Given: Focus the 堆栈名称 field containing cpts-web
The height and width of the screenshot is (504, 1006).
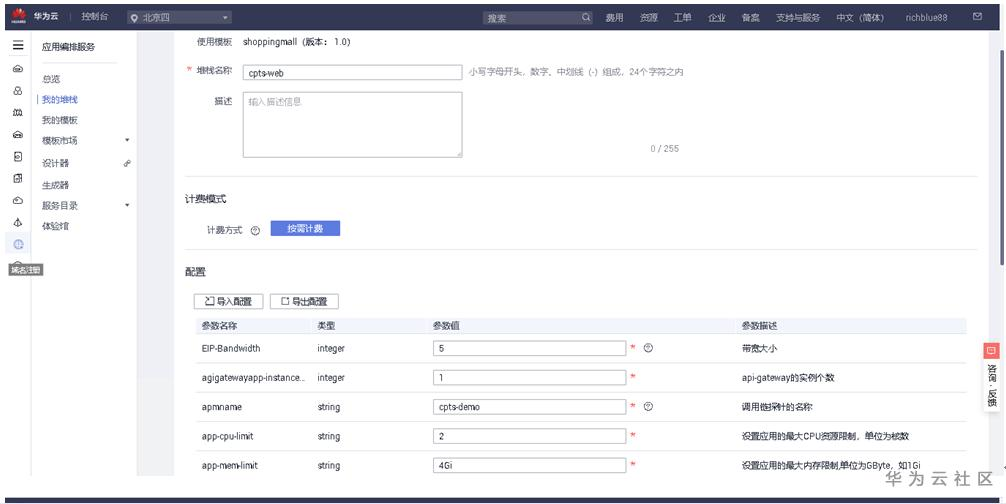Looking at the screenshot, I should pyautogui.click(x=352, y=72).
